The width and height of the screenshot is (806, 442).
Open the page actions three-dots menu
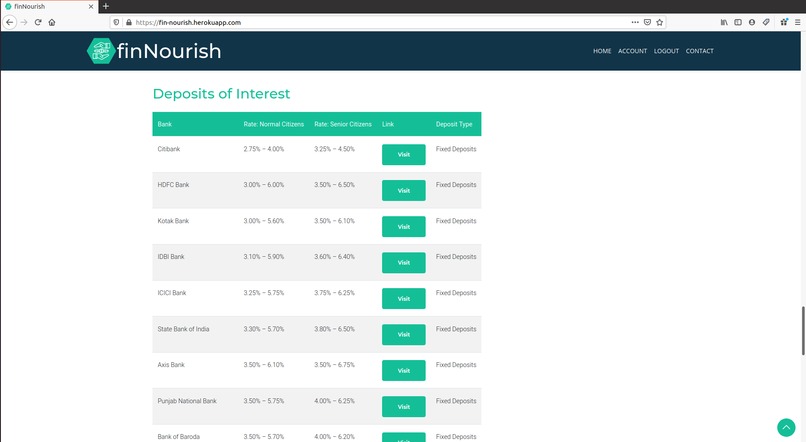635,22
